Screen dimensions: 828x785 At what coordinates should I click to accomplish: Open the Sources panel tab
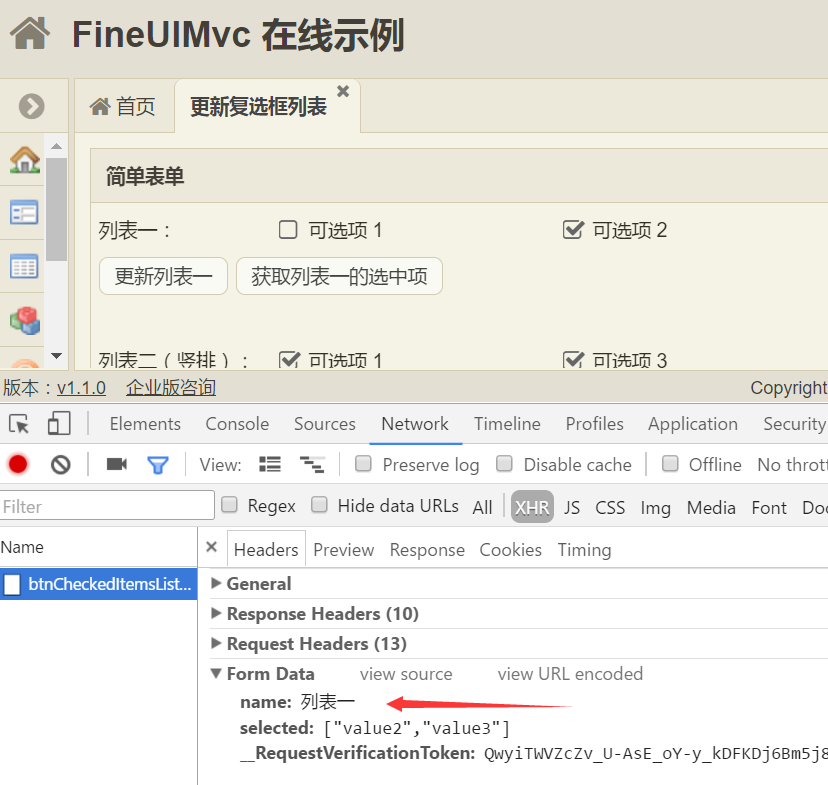click(x=325, y=424)
